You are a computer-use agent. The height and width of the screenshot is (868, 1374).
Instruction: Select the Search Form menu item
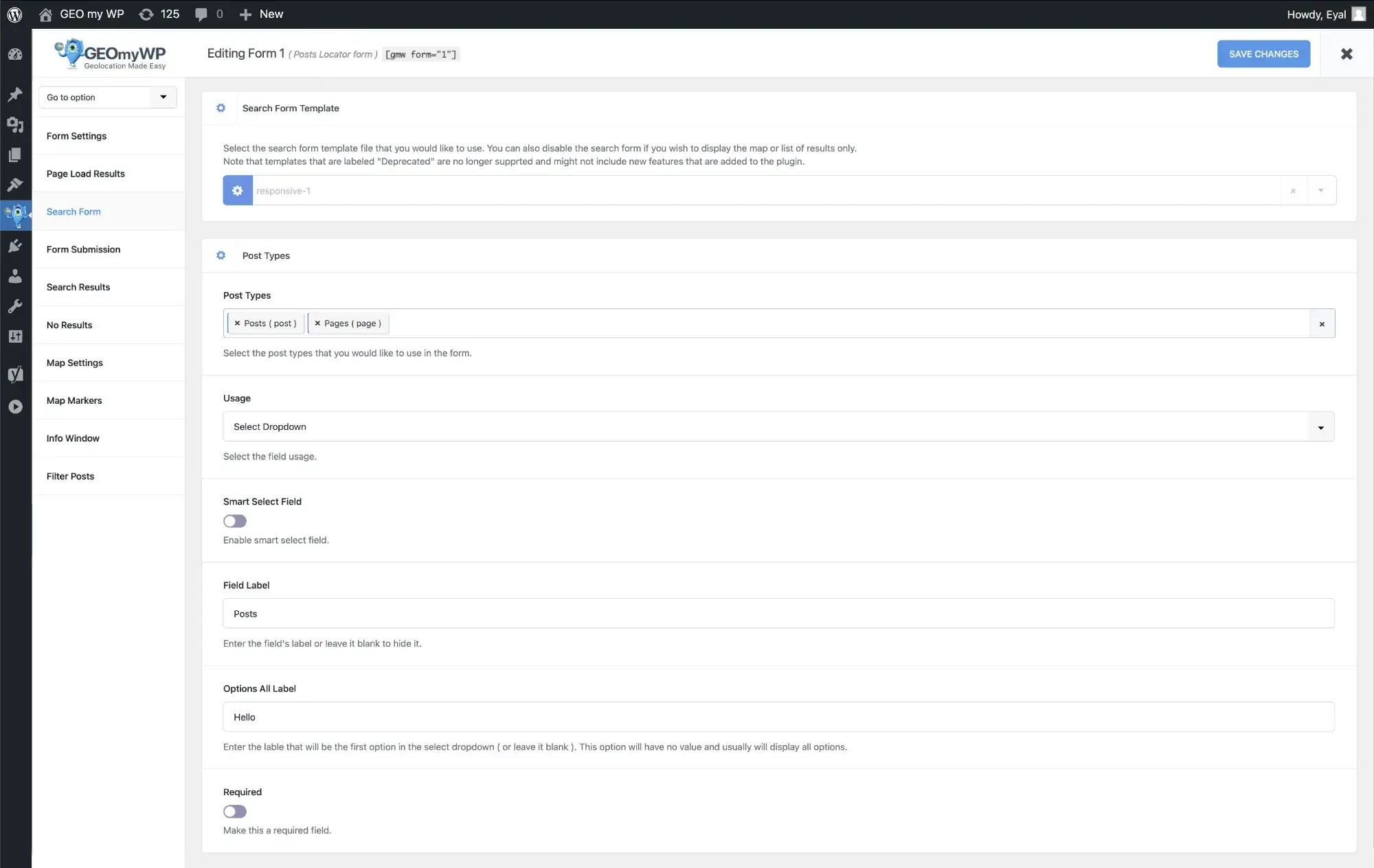tap(73, 211)
